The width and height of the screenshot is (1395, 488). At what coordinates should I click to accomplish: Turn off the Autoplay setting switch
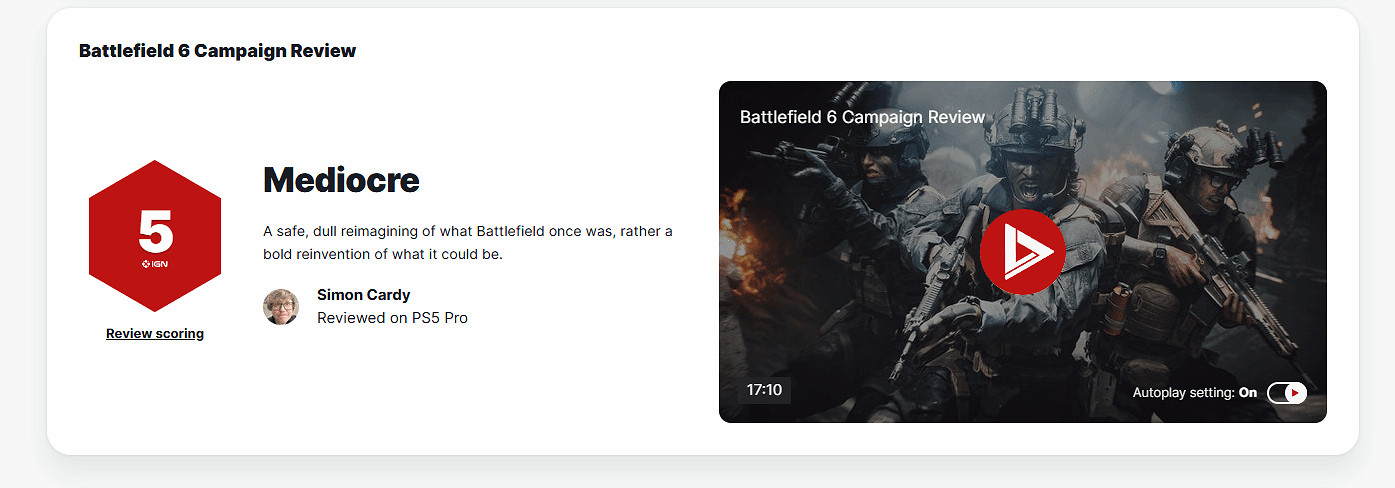point(1286,393)
